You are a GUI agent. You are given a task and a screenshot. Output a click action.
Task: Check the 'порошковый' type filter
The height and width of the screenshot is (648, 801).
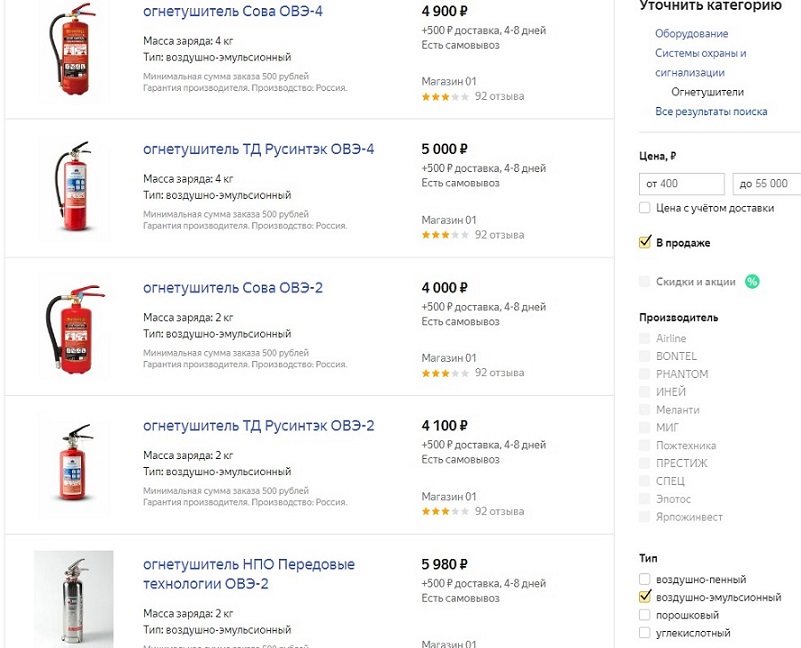click(x=645, y=615)
